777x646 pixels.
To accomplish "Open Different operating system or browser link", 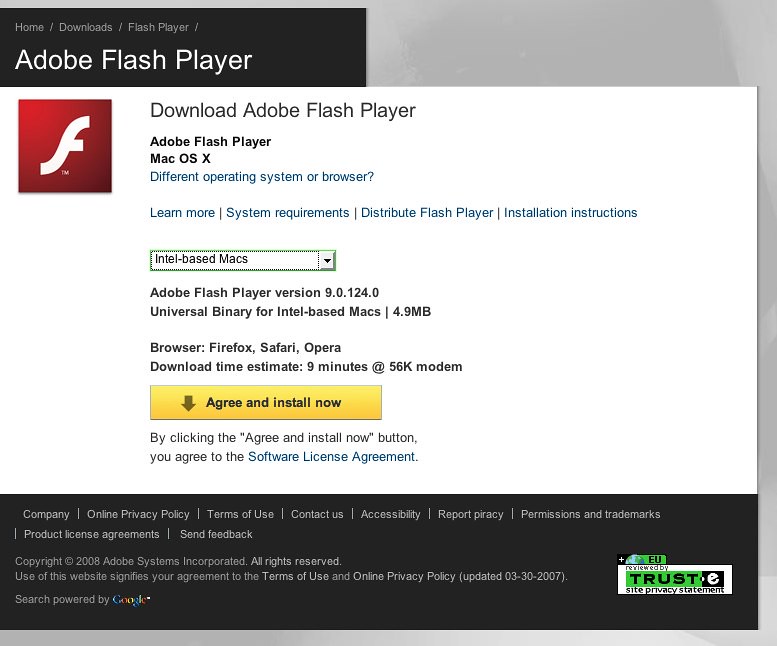I will click(x=262, y=177).
